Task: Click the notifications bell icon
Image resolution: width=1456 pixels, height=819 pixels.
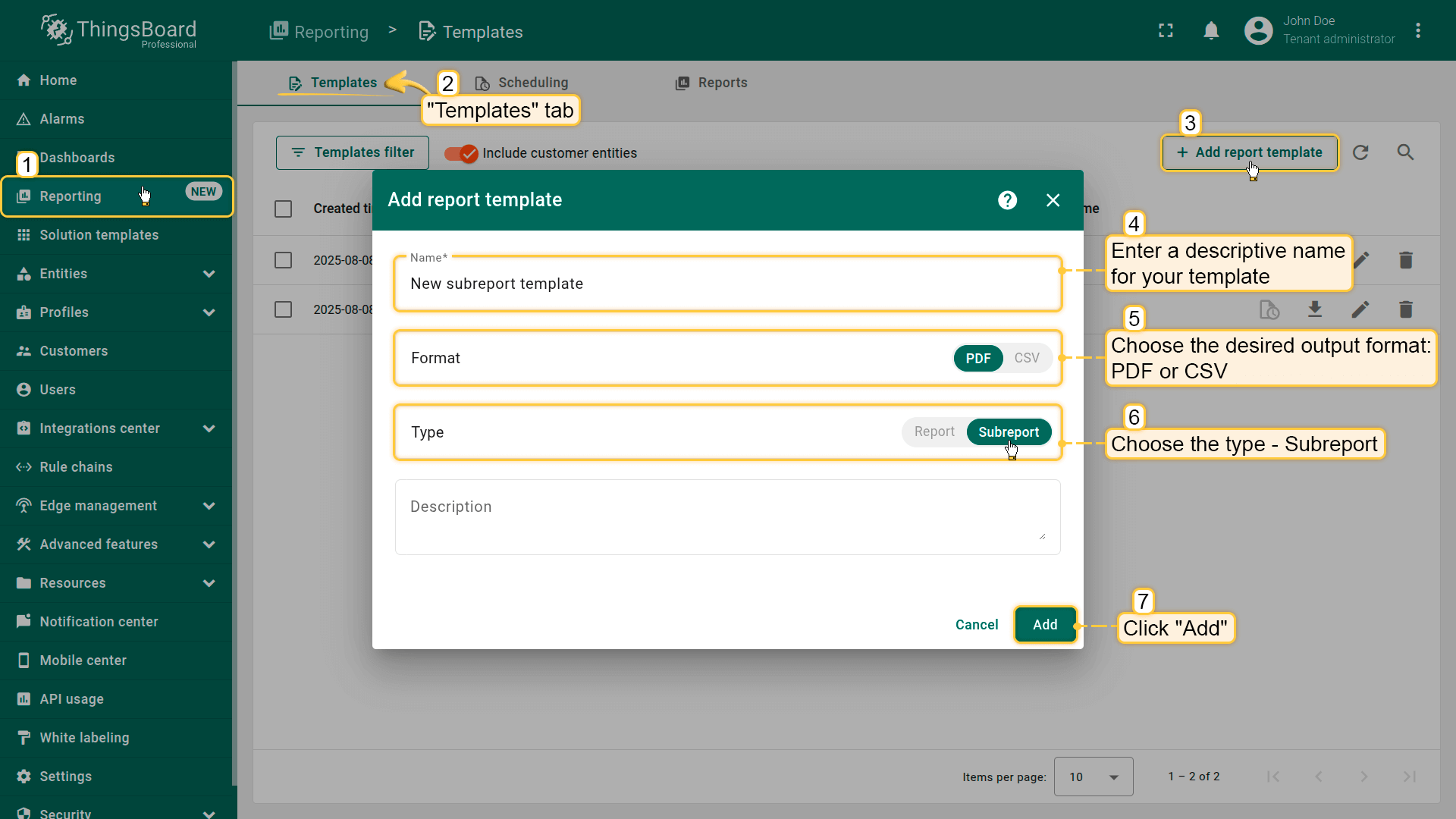Action: click(x=1211, y=31)
